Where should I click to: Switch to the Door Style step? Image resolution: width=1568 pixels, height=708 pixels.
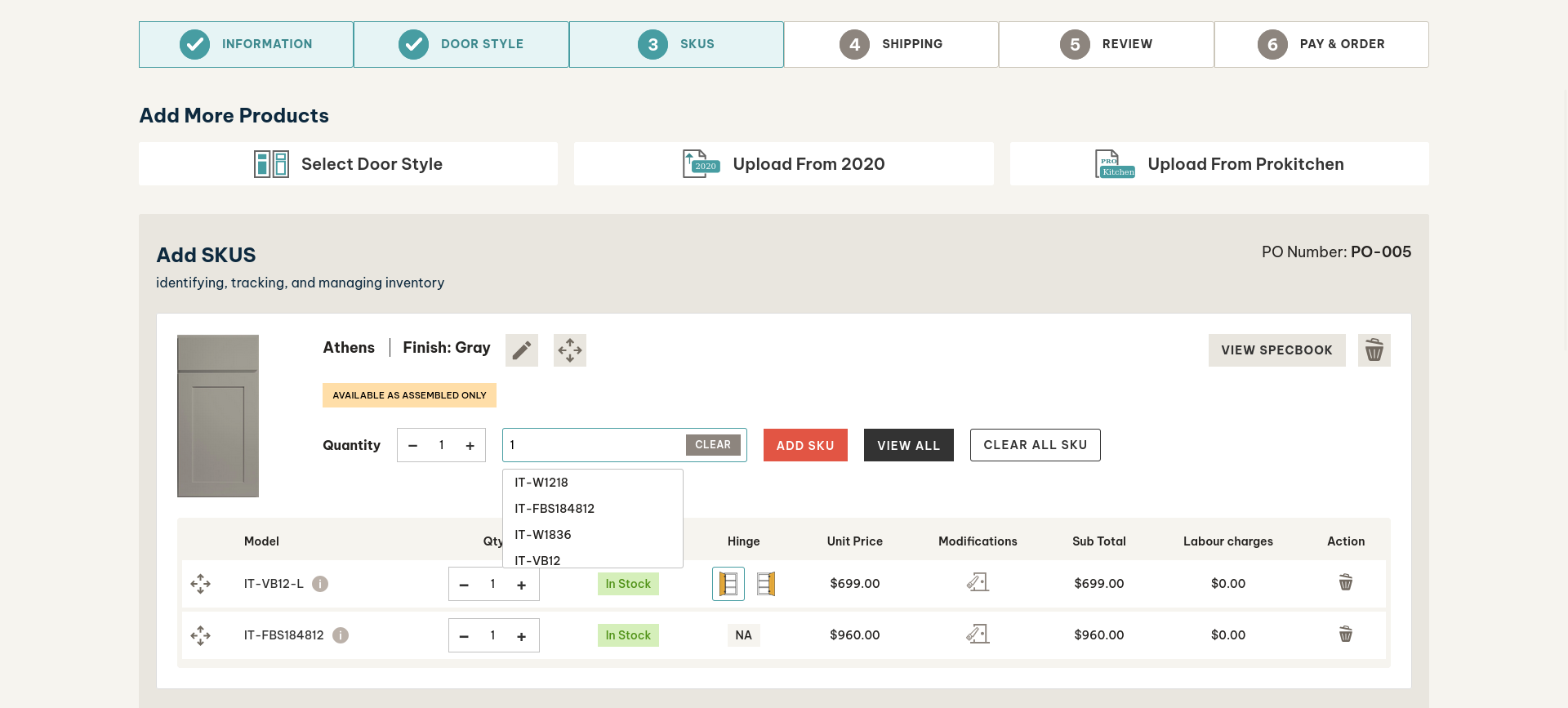pos(461,44)
